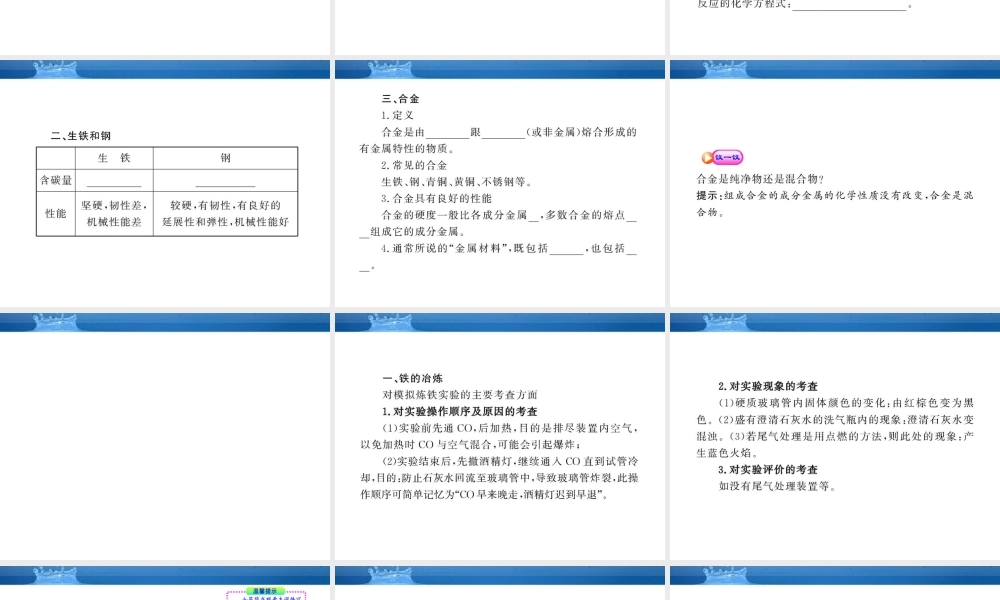Select the heading 一、铁的冶炼
The width and height of the screenshot is (1000, 600).
(x=412, y=378)
